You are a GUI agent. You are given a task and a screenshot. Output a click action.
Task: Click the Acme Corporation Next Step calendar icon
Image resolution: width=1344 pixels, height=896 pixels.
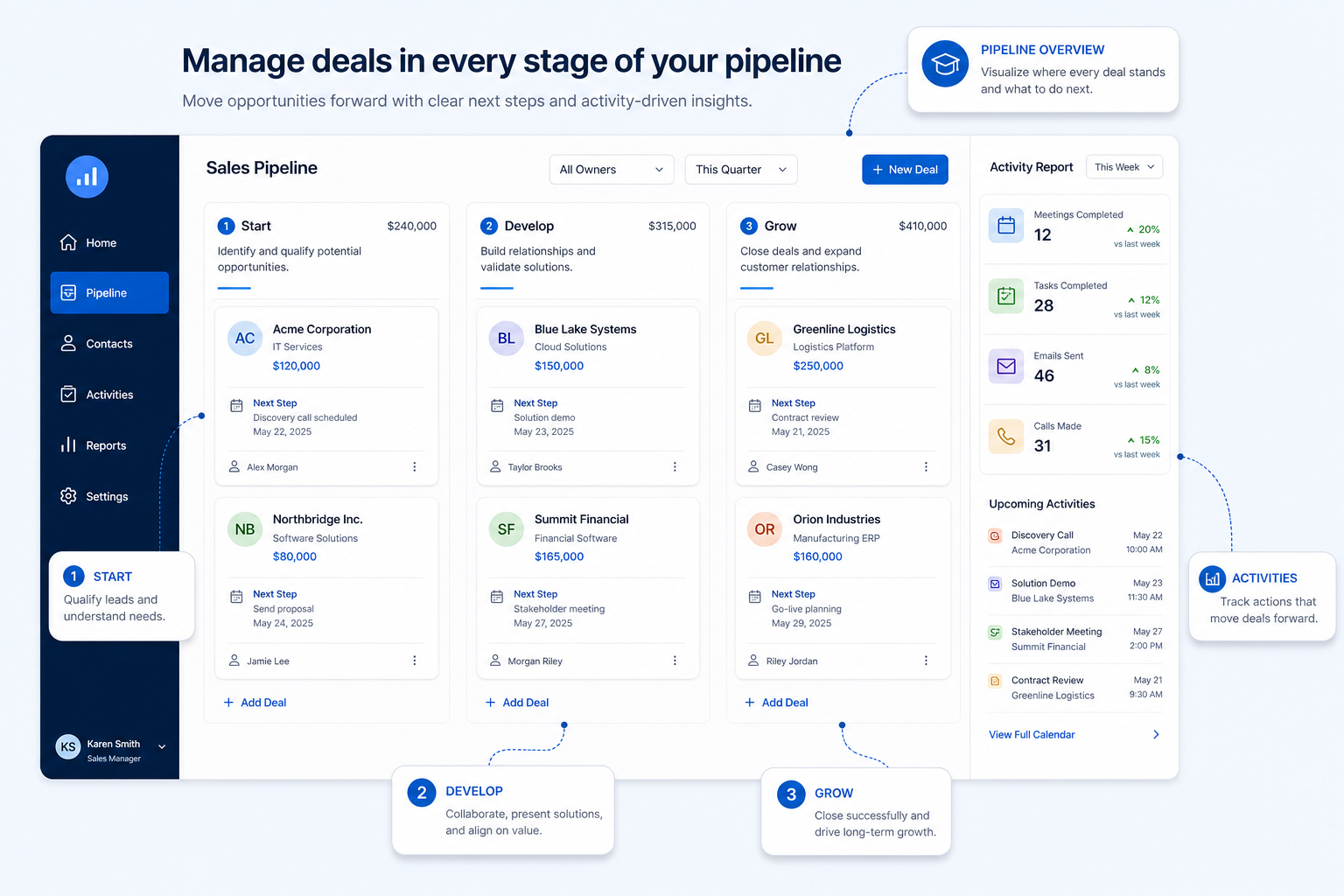point(236,406)
